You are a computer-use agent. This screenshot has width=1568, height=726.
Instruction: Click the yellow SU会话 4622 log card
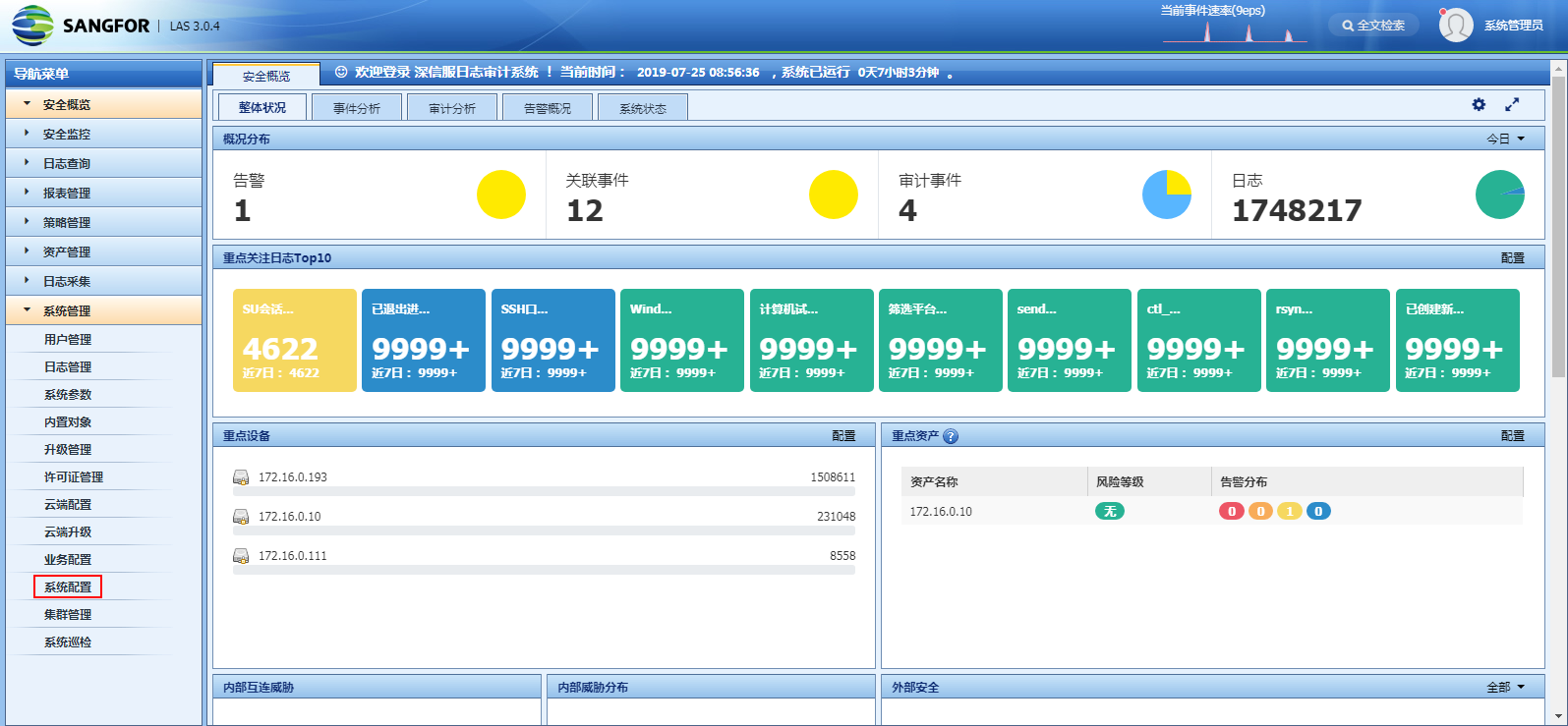coord(295,340)
